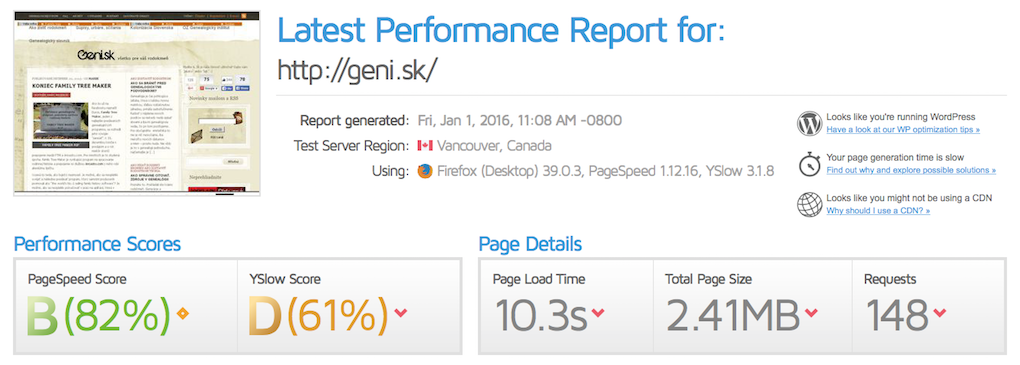Click the red arrow next to 2.41MB
The width and height of the screenshot is (1020, 365).
coord(811,313)
